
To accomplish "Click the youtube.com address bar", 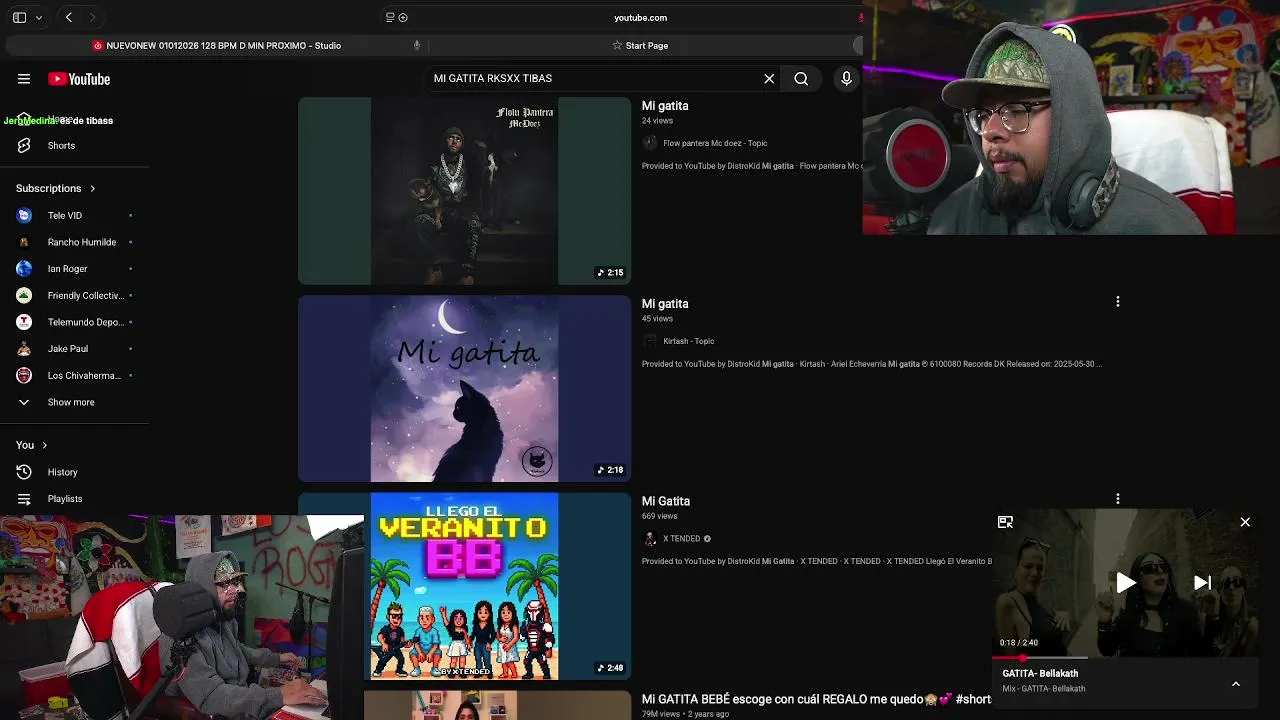I will point(640,17).
